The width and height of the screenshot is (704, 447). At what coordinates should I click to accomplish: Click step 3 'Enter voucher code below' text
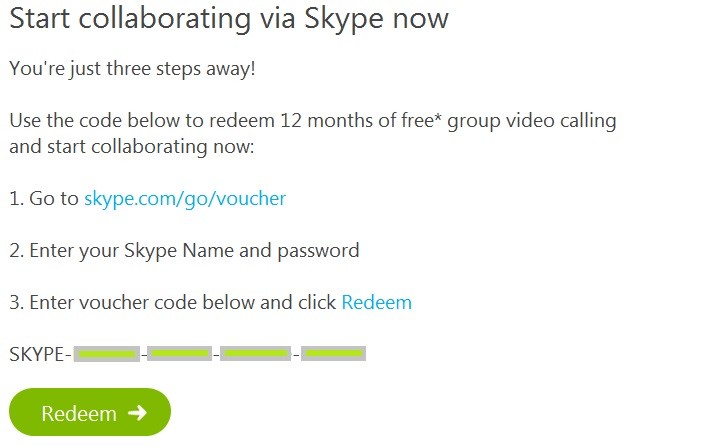172,302
